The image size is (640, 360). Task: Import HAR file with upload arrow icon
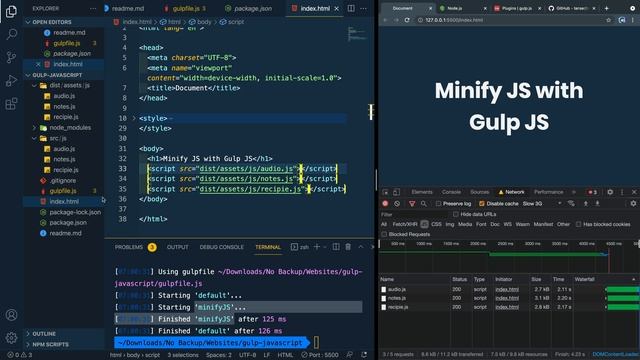[586, 203]
